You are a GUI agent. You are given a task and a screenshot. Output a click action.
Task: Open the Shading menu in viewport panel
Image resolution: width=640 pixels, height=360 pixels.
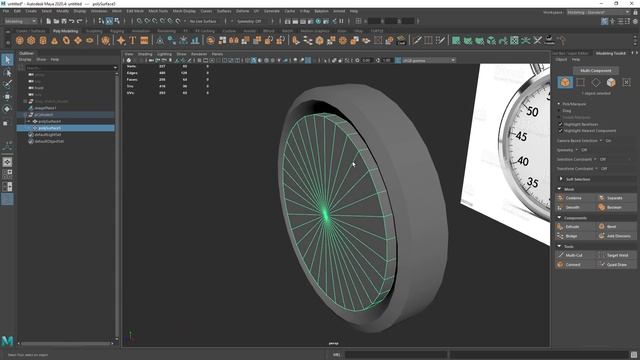(145, 54)
